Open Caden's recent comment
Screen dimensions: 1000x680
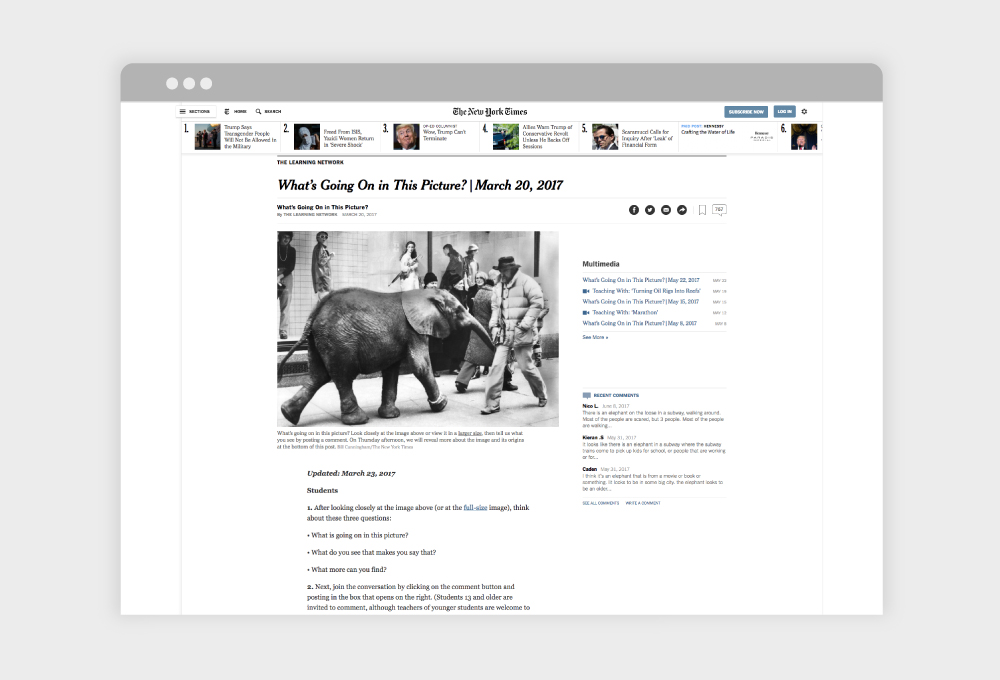(x=654, y=479)
